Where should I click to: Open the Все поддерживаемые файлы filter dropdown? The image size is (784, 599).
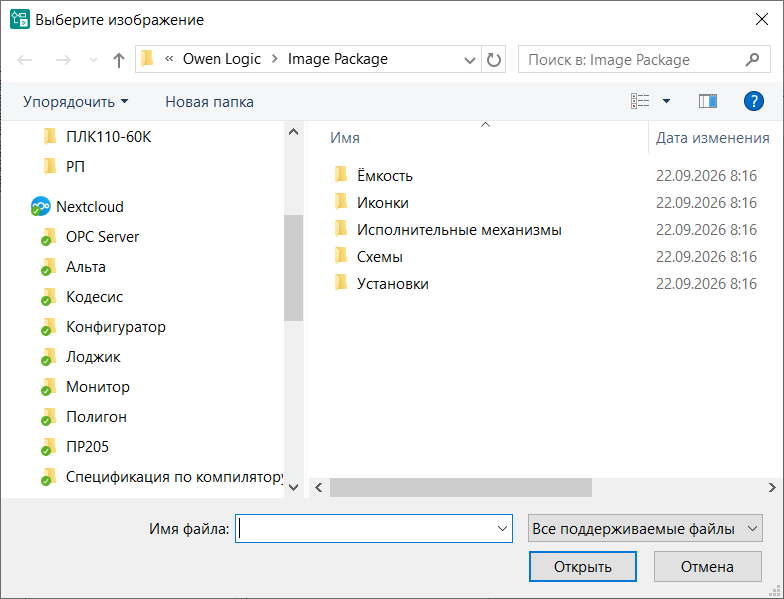pyautogui.click(x=645, y=528)
